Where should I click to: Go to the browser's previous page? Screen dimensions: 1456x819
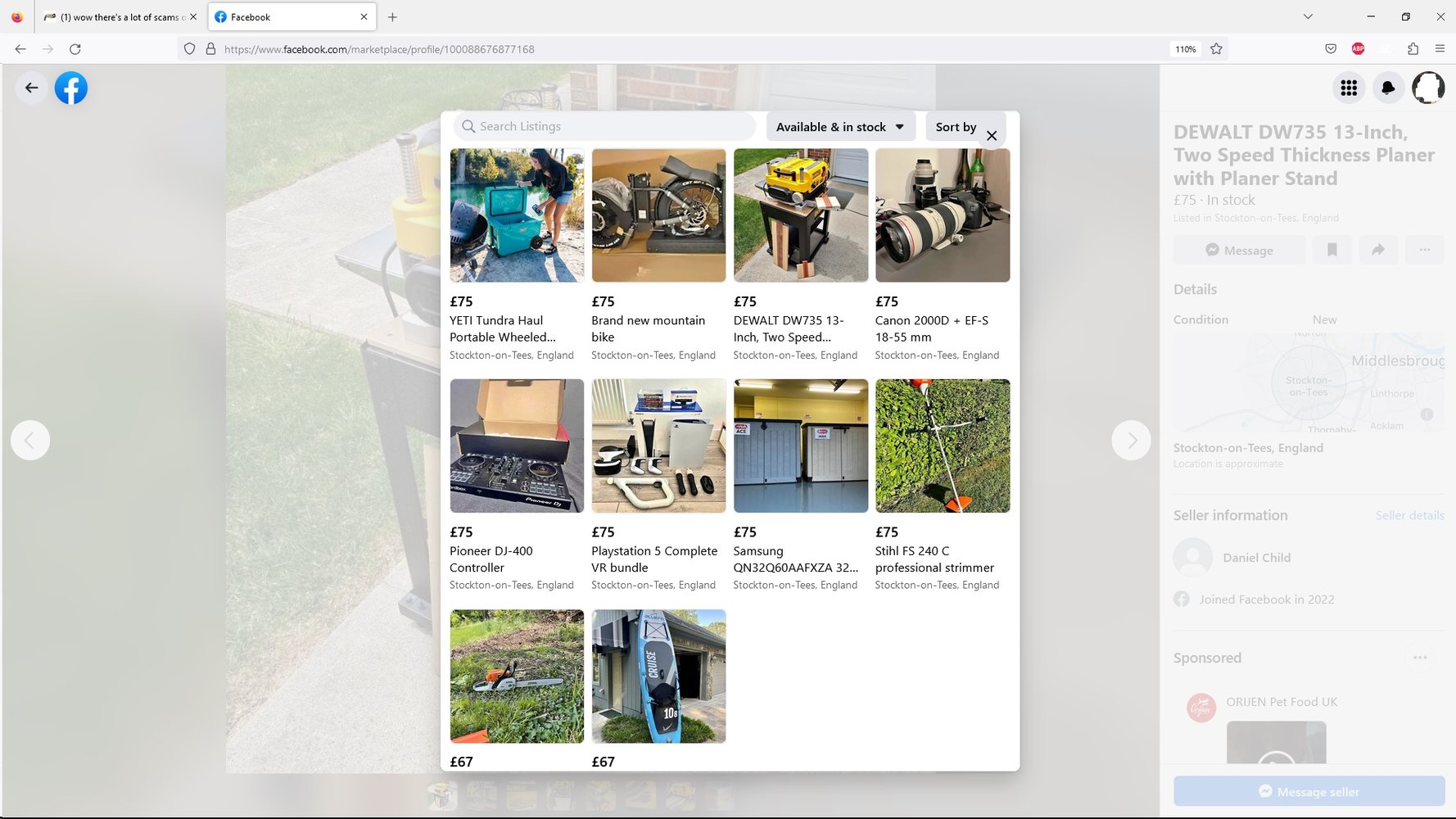(20, 49)
